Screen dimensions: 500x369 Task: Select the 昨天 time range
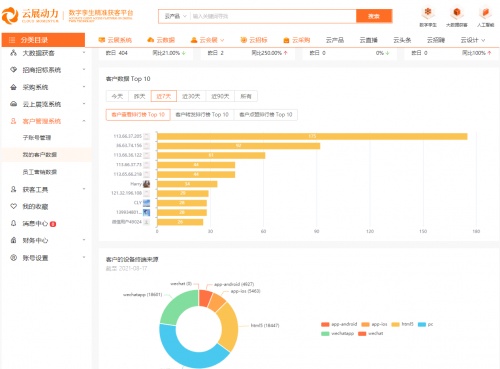point(140,96)
